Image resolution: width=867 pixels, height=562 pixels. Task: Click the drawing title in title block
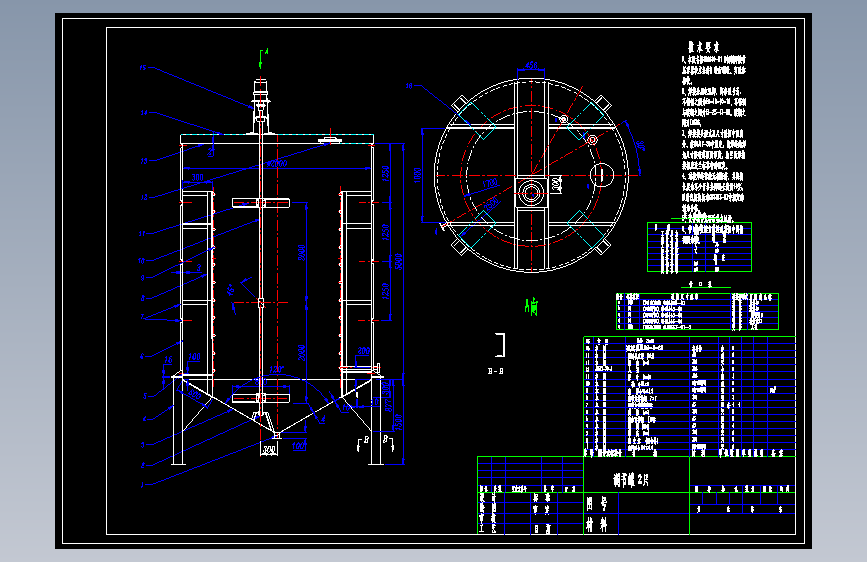click(631, 480)
